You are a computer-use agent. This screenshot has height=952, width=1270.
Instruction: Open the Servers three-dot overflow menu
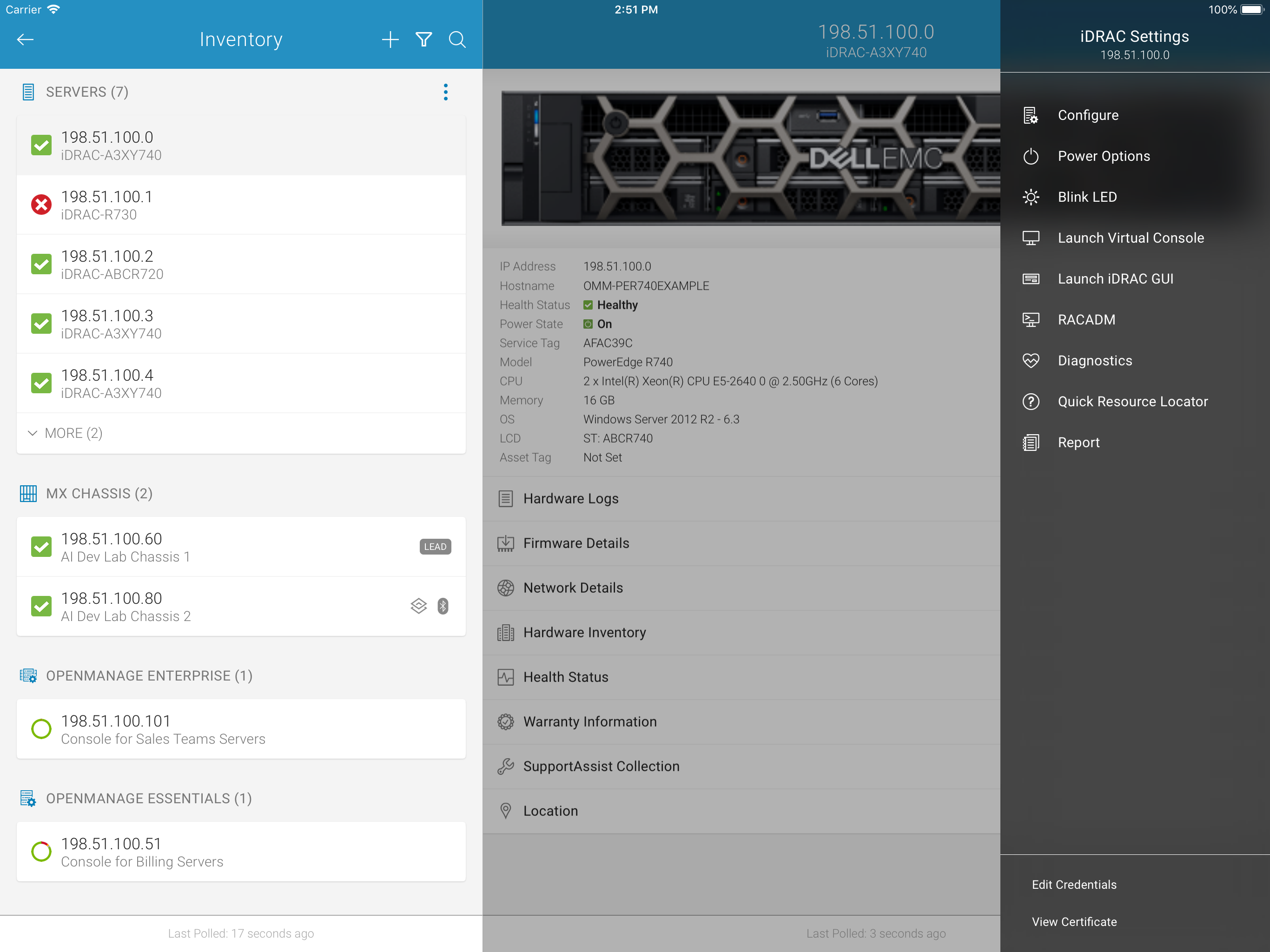point(445,92)
